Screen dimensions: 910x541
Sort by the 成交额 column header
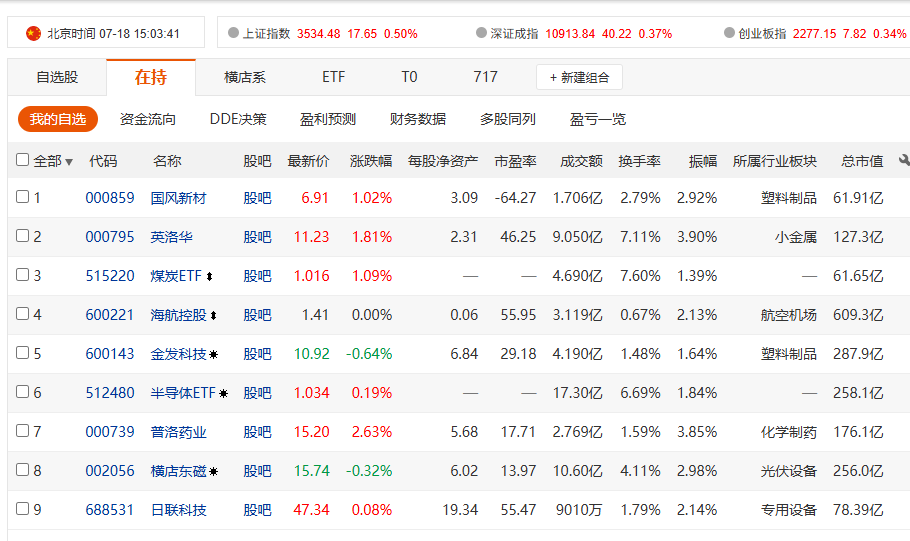[582, 161]
